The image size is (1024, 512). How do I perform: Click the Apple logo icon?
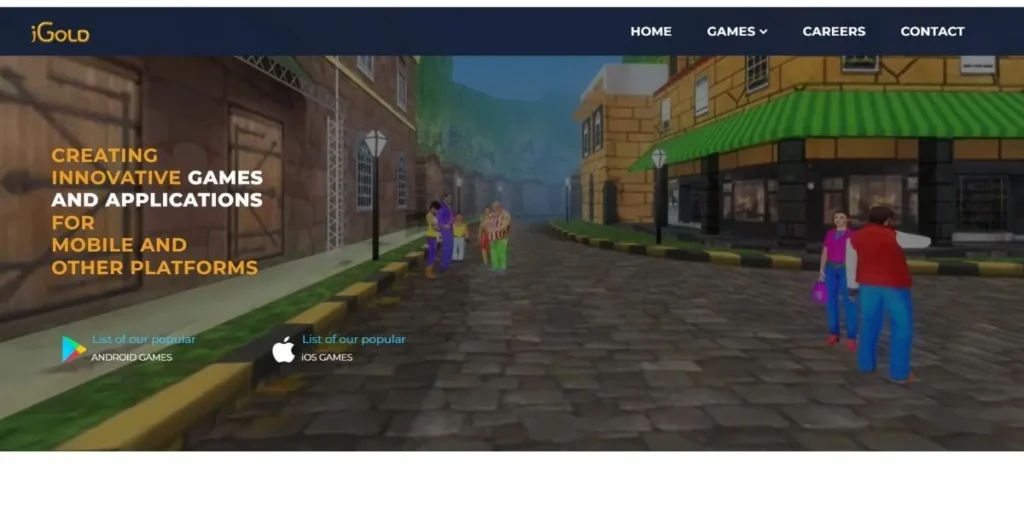click(x=284, y=349)
